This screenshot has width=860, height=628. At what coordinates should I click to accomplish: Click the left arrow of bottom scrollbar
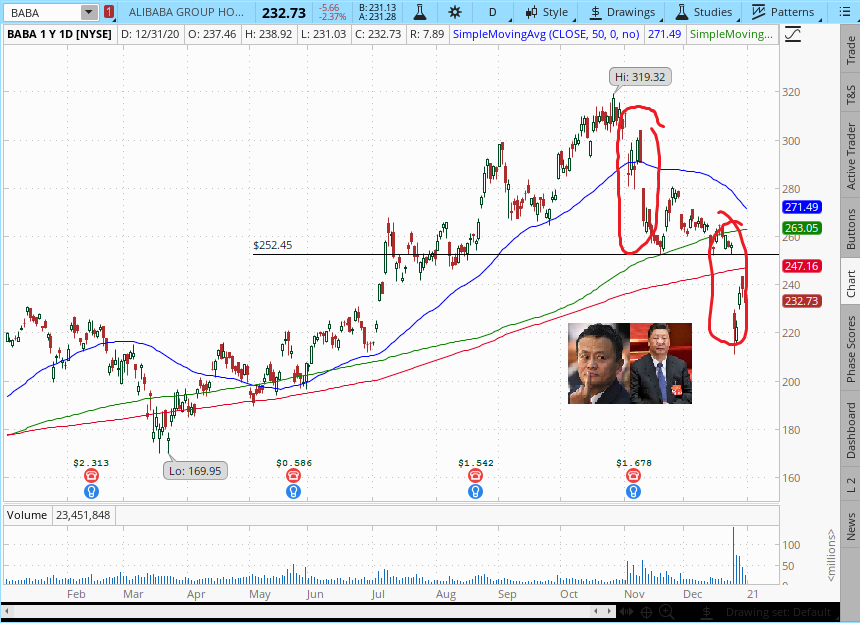5,612
